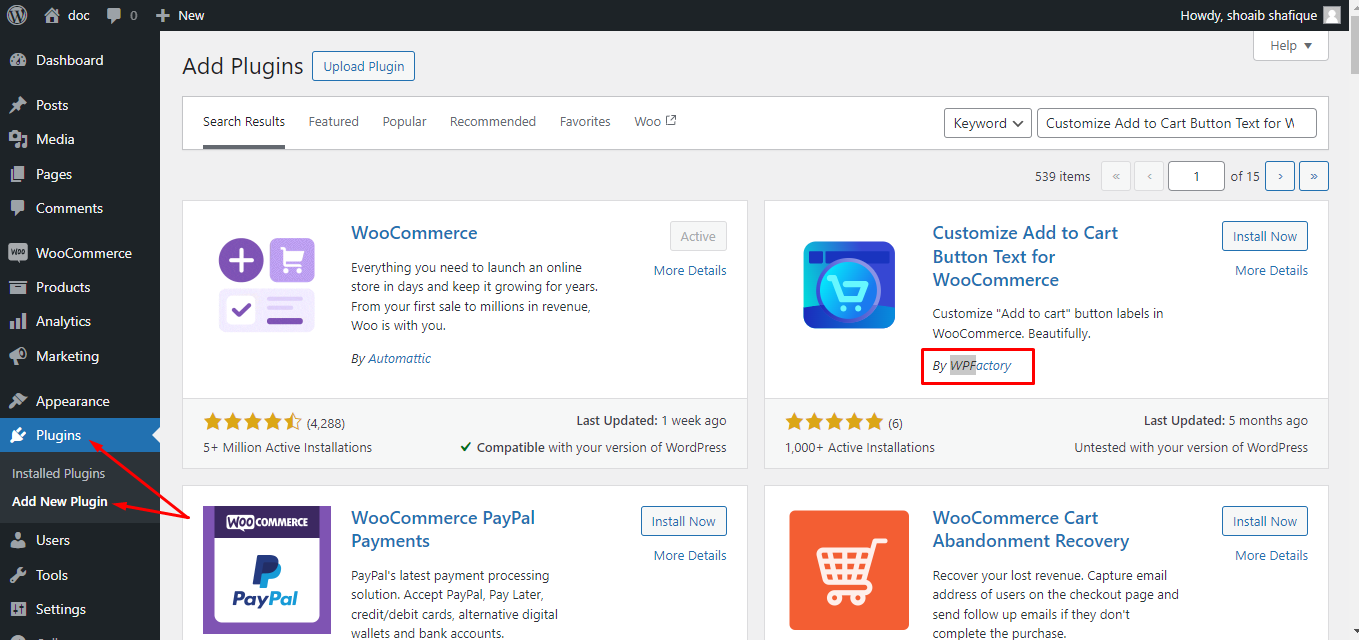Viewport: 1359px width, 640px height.
Task: Click the '+ New' content button
Action: pyautogui.click(x=180, y=15)
